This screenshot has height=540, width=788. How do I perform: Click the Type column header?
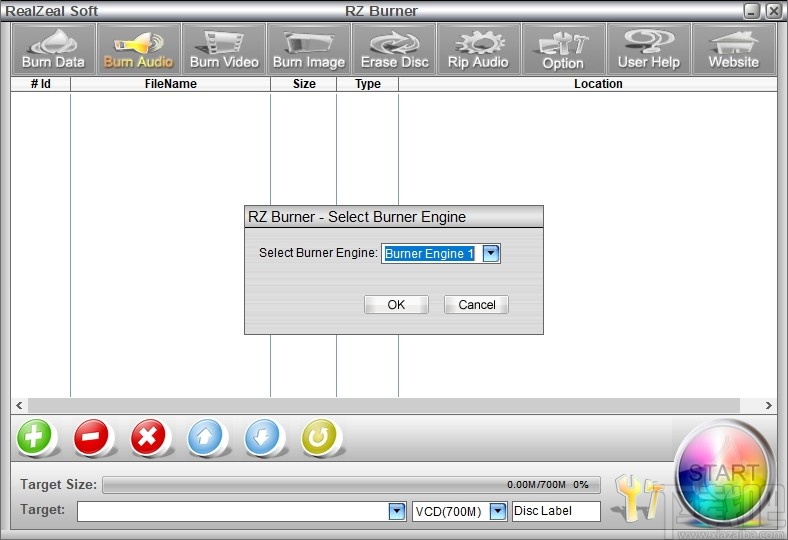click(x=367, y=84)
